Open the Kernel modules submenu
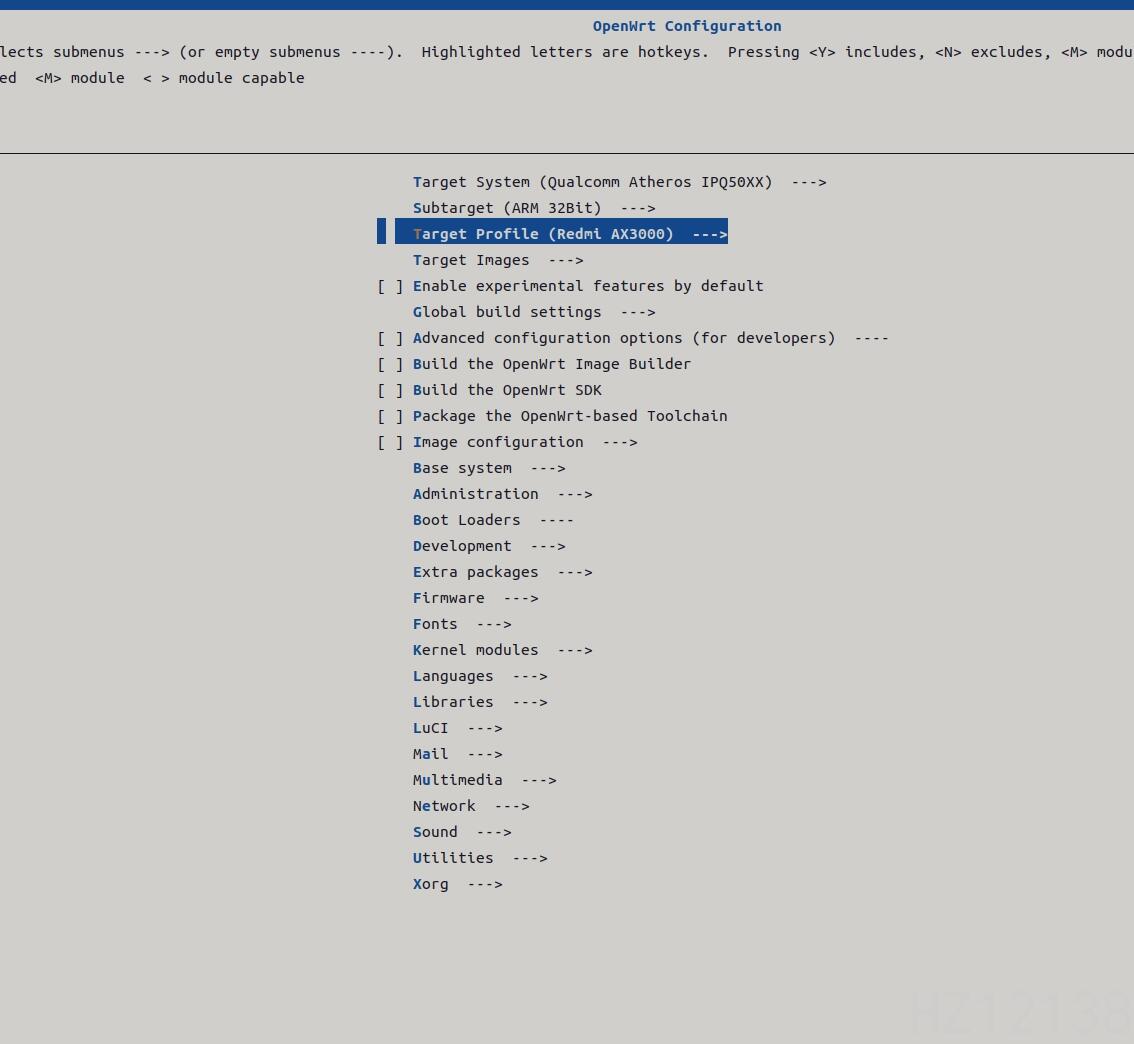The image size is (1134, 1044). click(x=503, y=651)
